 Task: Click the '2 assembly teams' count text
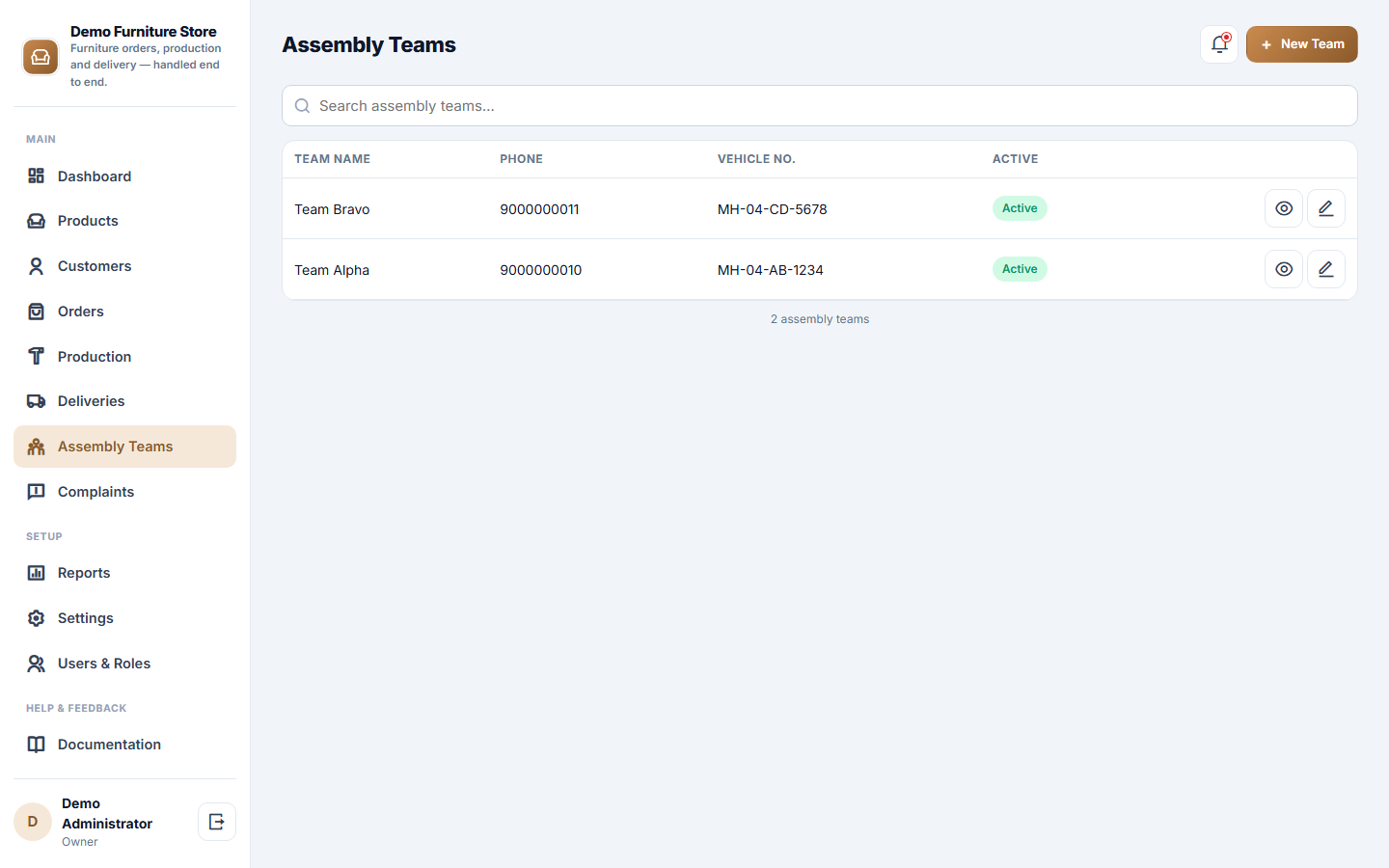pyautogui.click(x=820, y=319)
